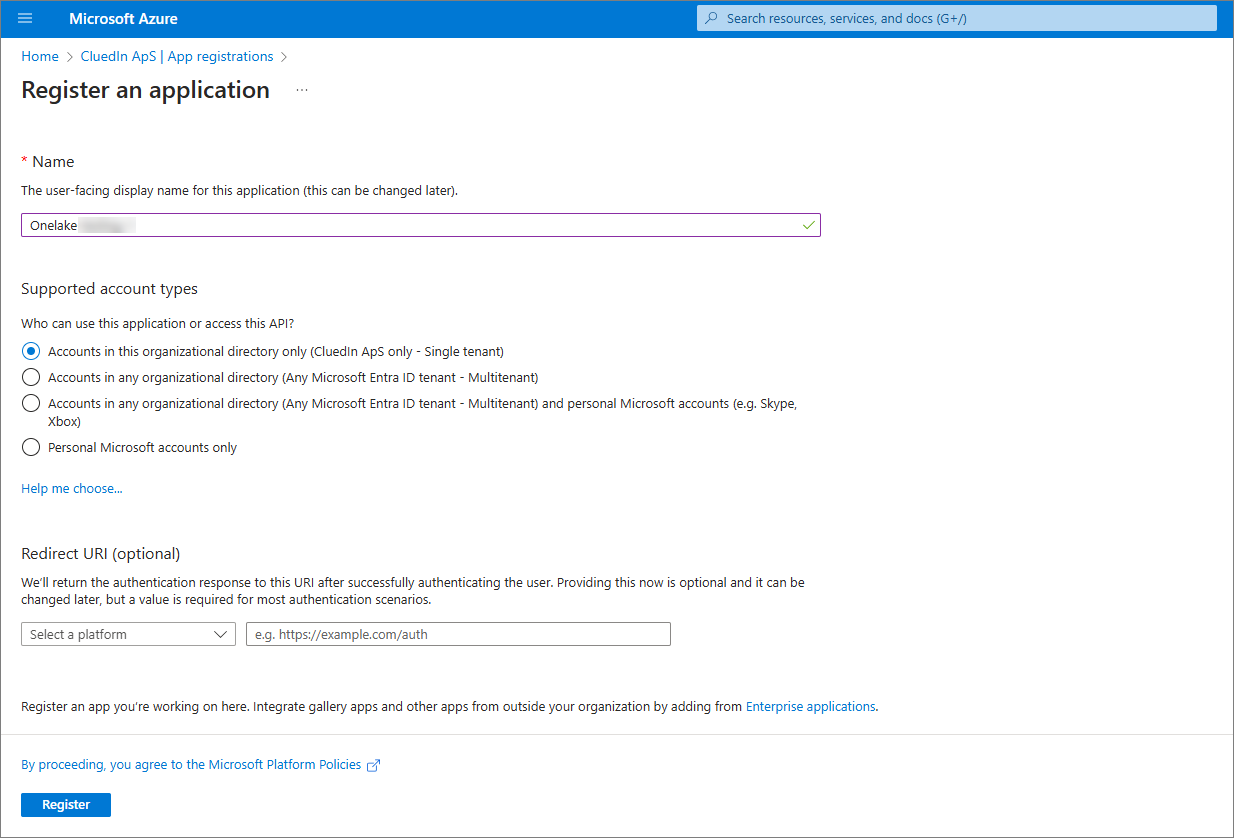Click the ellipsis beside Register an application
This screenshot has width=1234, height=838.
pos(301,90)
